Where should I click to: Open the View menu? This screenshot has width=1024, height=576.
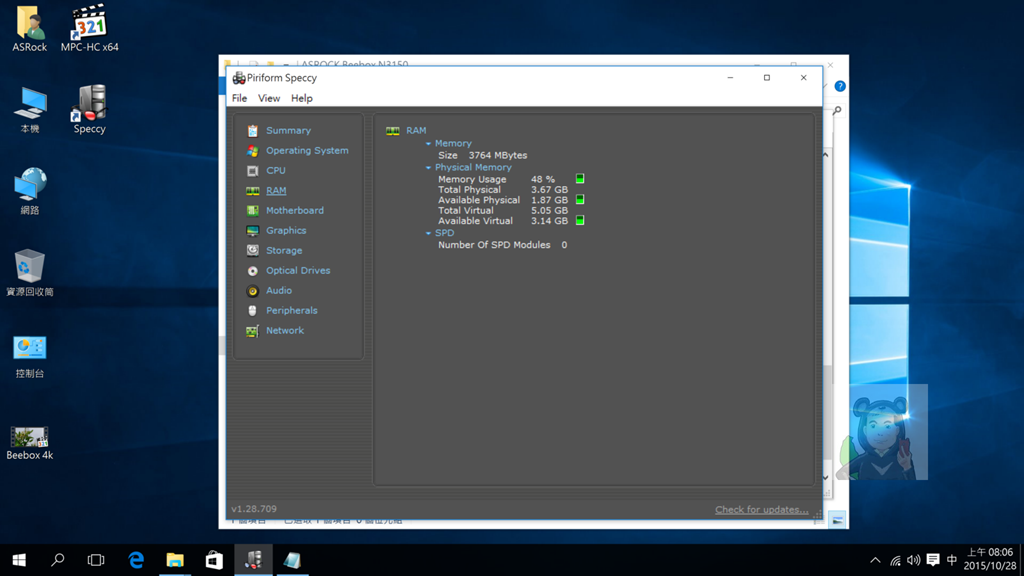[x=269, y=98]
